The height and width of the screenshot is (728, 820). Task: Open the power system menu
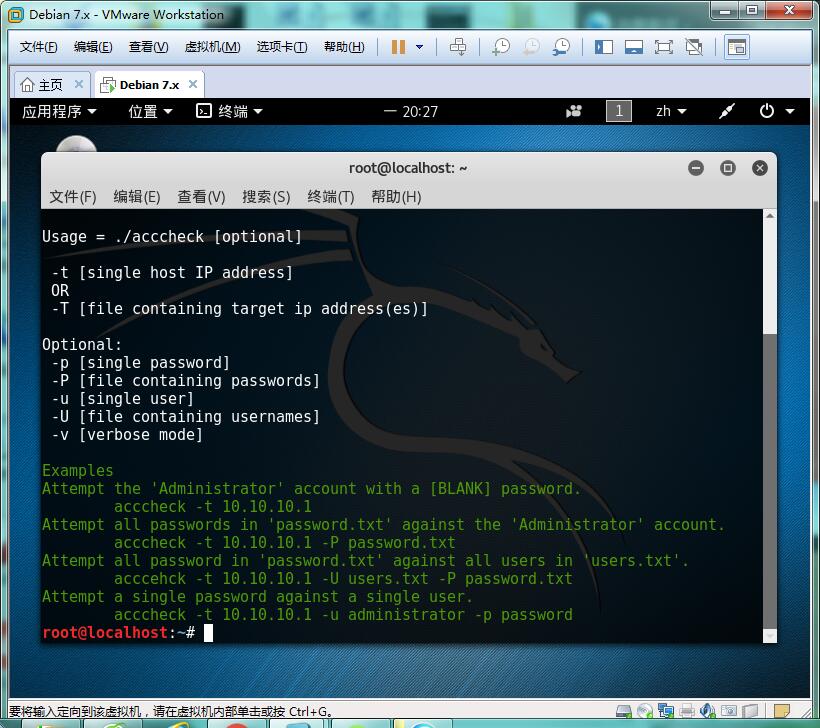coord(777,111)
